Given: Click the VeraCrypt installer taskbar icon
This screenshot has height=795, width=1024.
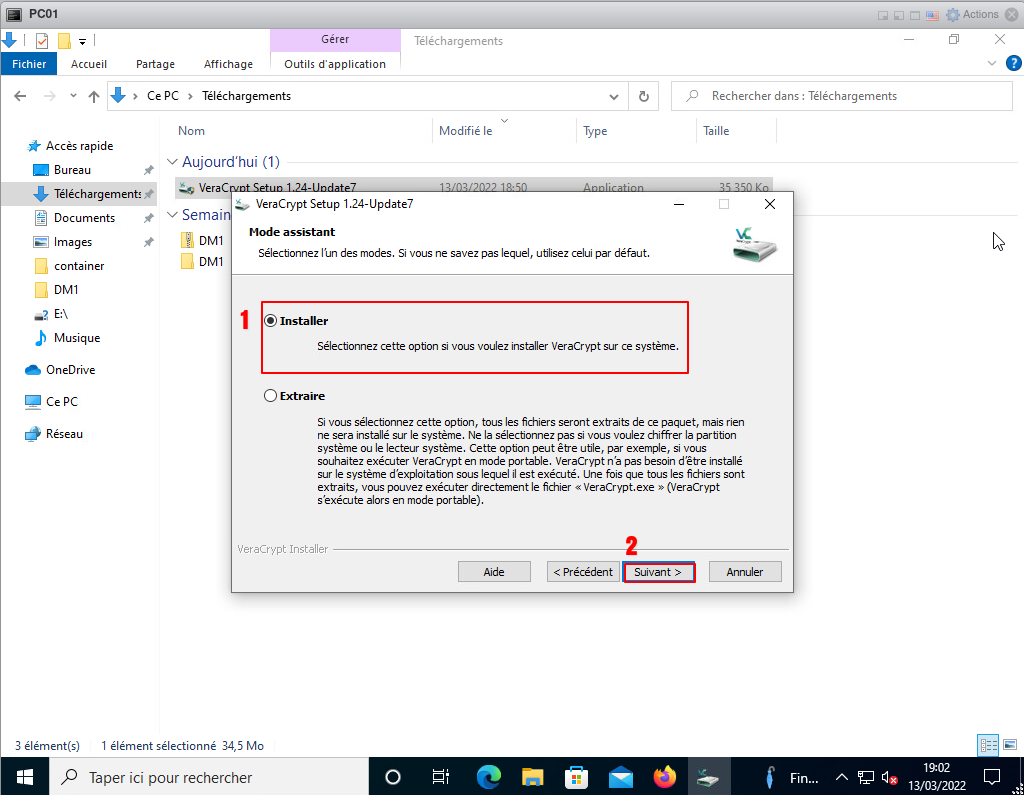Looking at the screenshot, I should [x=708, y=777].
